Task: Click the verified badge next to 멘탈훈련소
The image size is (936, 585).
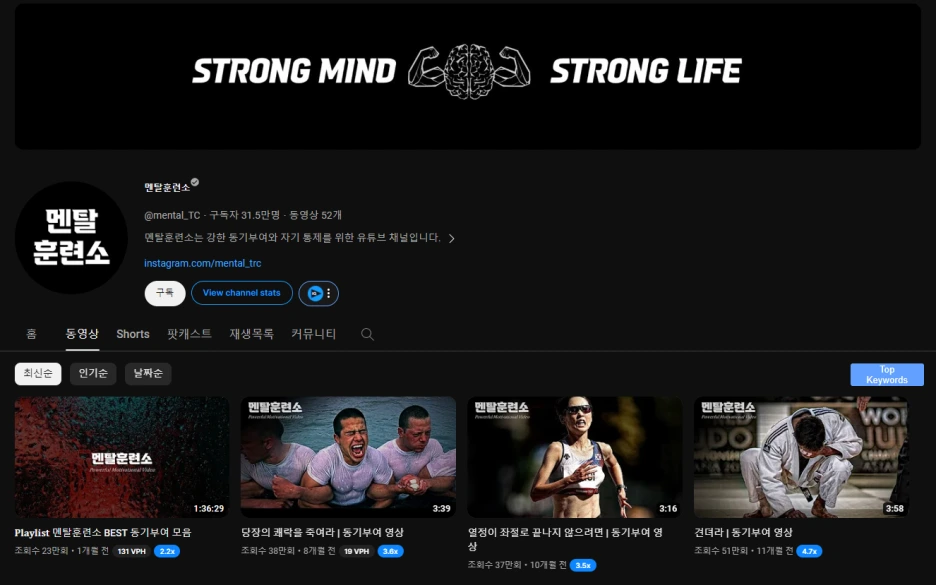Action: click(195, 183)
